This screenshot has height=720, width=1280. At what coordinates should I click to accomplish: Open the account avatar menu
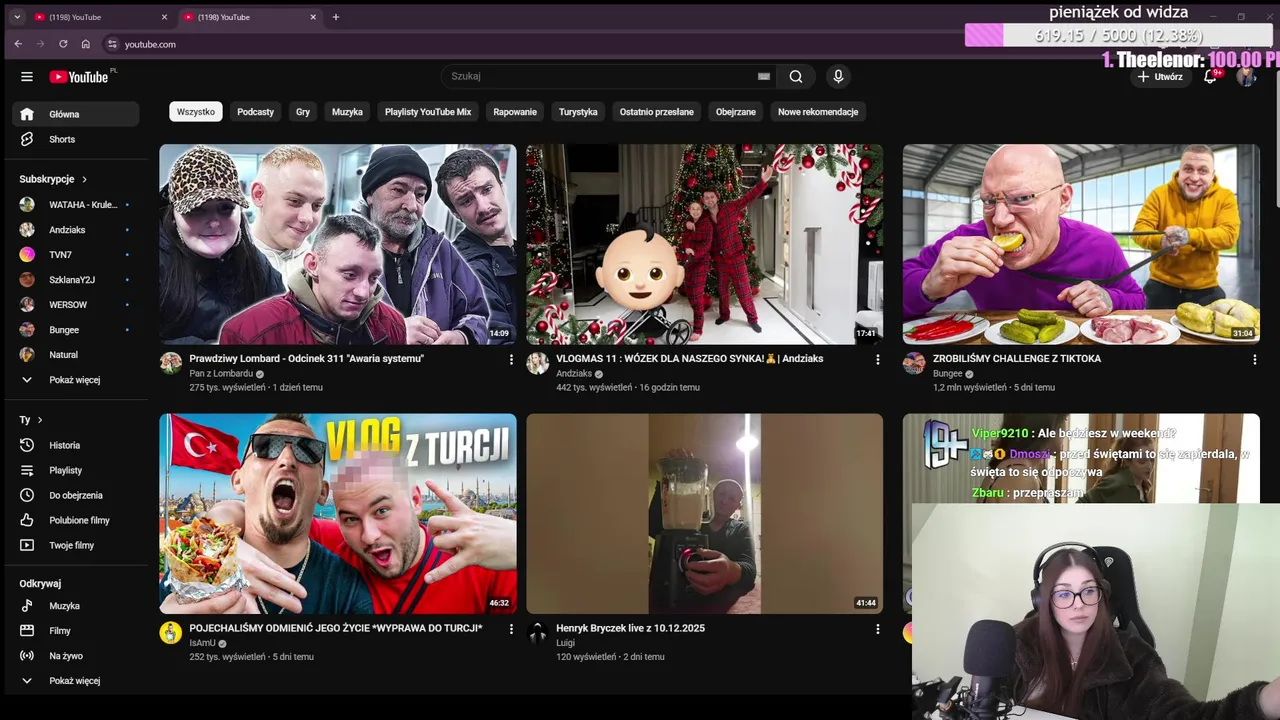click(x=1246, y=77)
